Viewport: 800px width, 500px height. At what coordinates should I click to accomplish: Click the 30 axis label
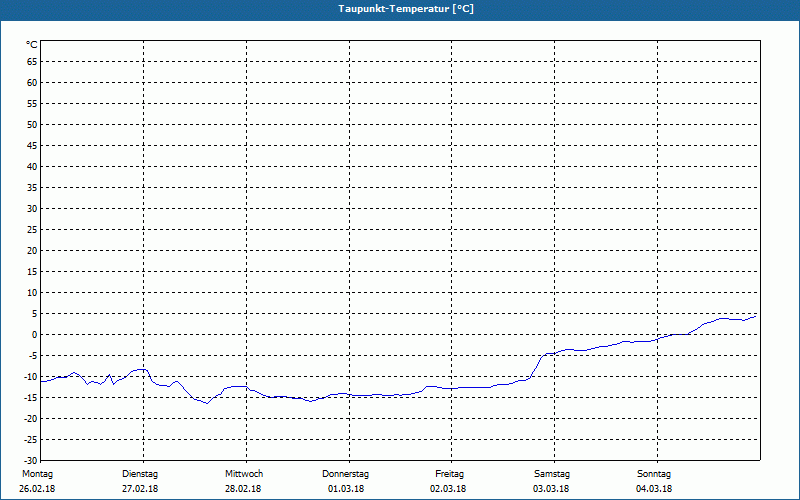click(32, 209)
